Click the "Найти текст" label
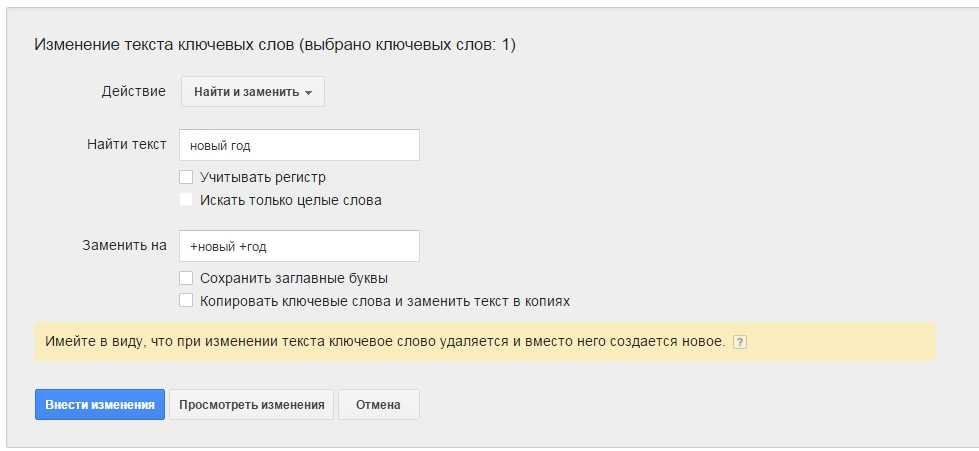This screenshot has height=451, width=979. tap(127, 144)
